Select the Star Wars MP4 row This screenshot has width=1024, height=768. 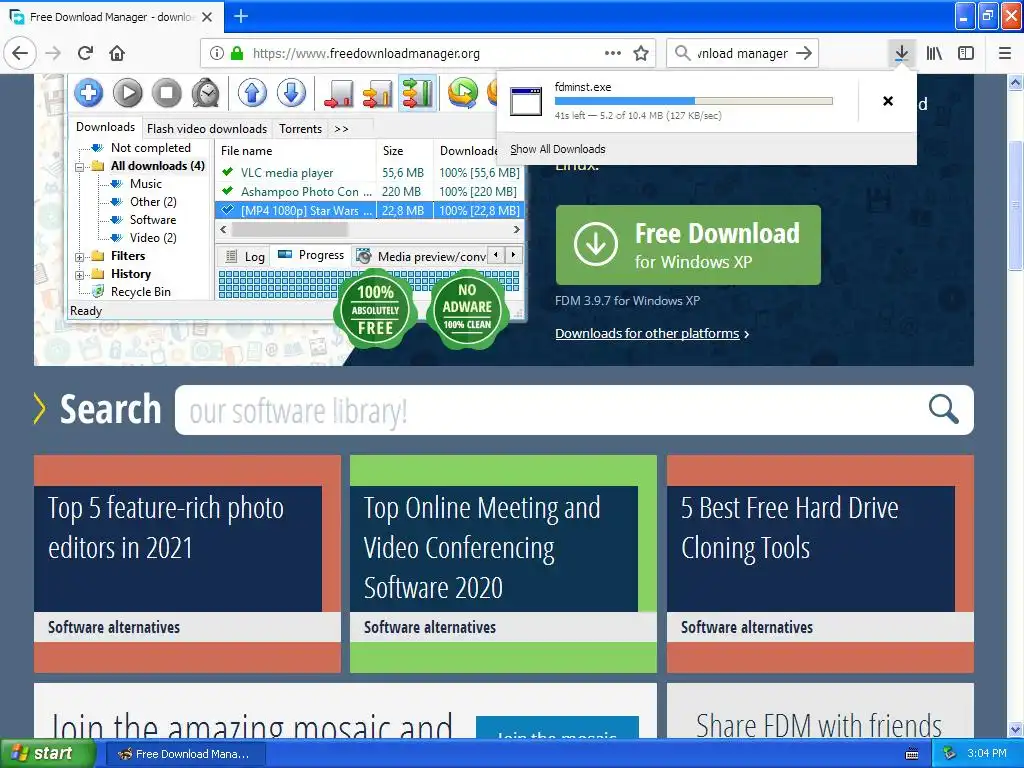click(x=370, y=210)
